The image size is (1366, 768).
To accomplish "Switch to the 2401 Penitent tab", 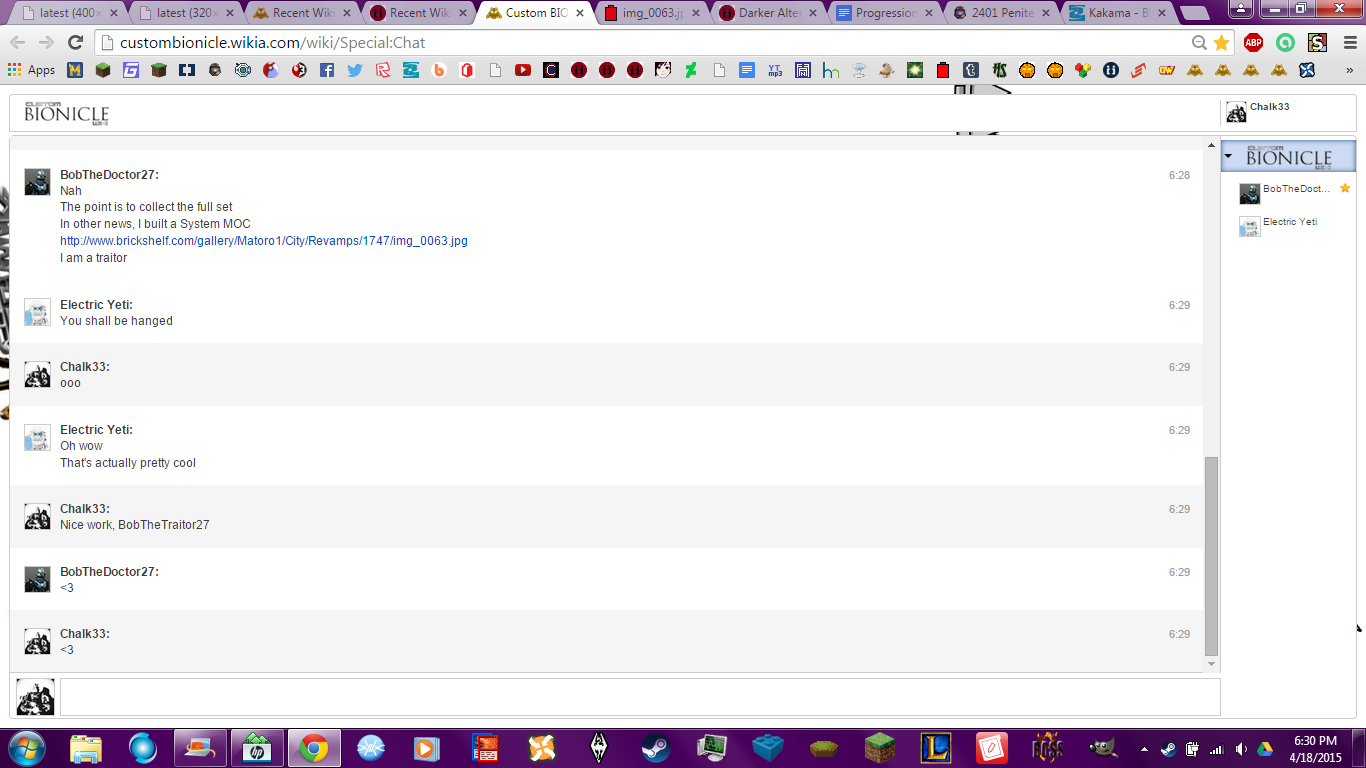I will 1000,13.
